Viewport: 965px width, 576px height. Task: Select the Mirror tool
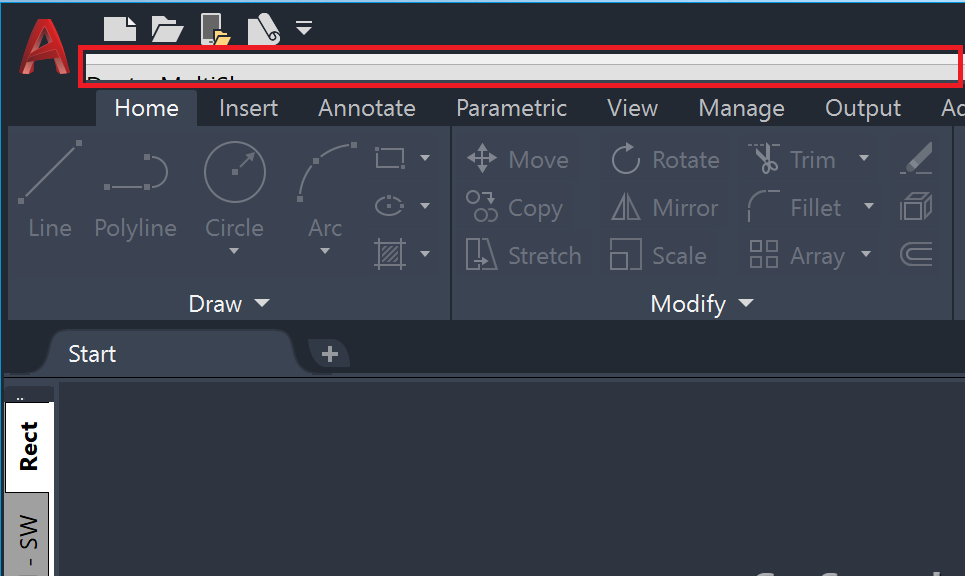pyautogui.click(x=665, y=207)
